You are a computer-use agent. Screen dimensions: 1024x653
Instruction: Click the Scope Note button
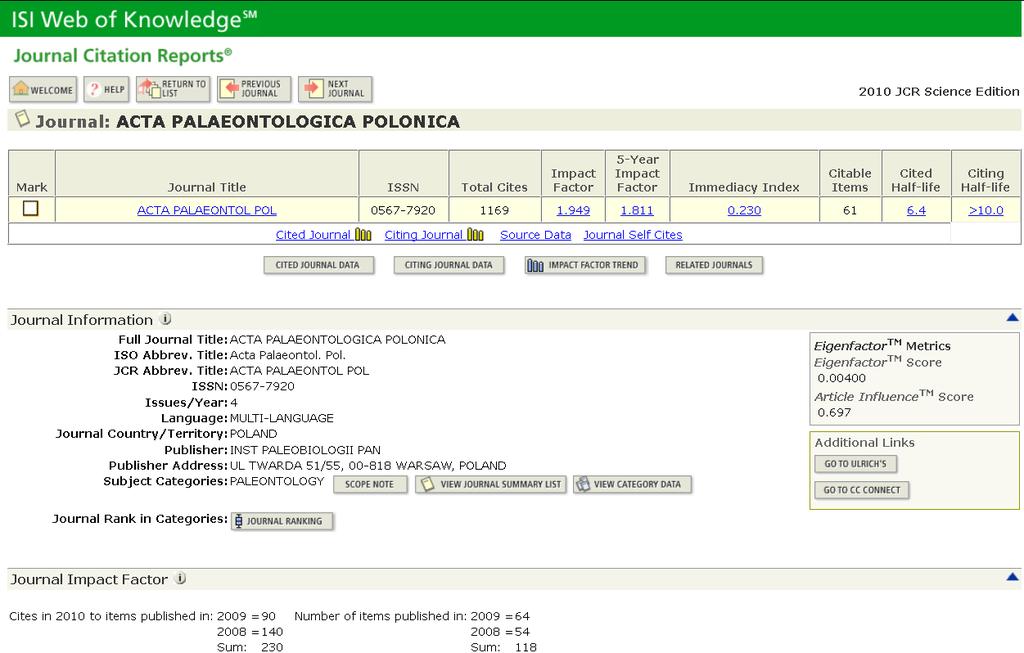click(370, 485)
